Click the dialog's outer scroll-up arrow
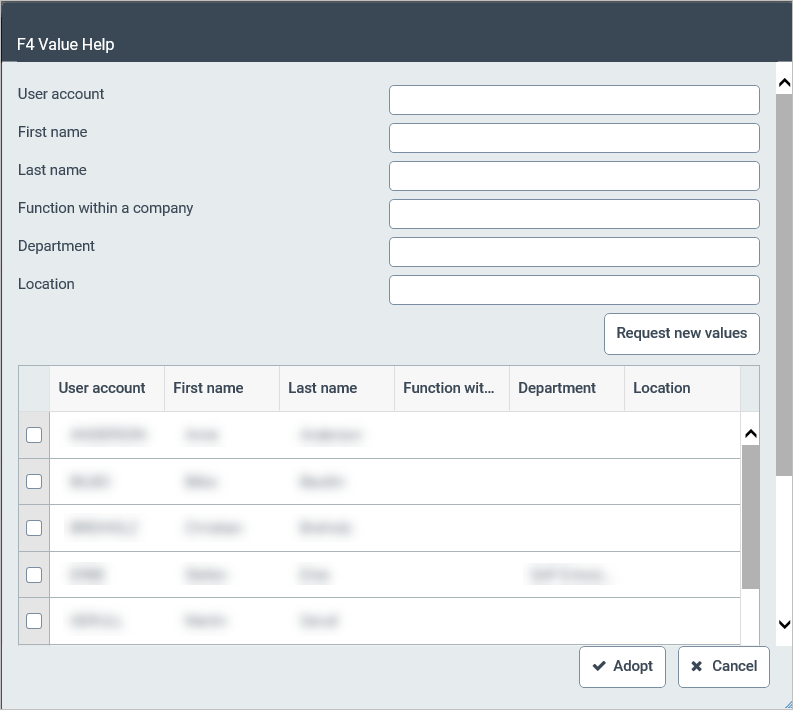Viewport: 793px width, 710px height. point(784,83)
